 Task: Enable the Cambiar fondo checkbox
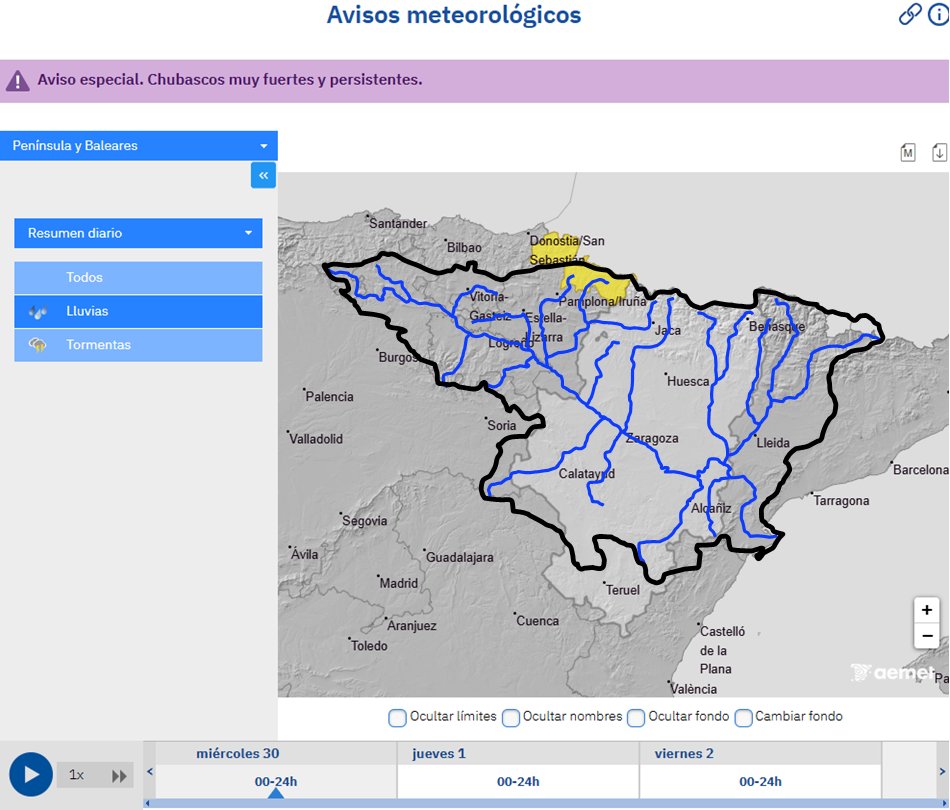point(743,718)
